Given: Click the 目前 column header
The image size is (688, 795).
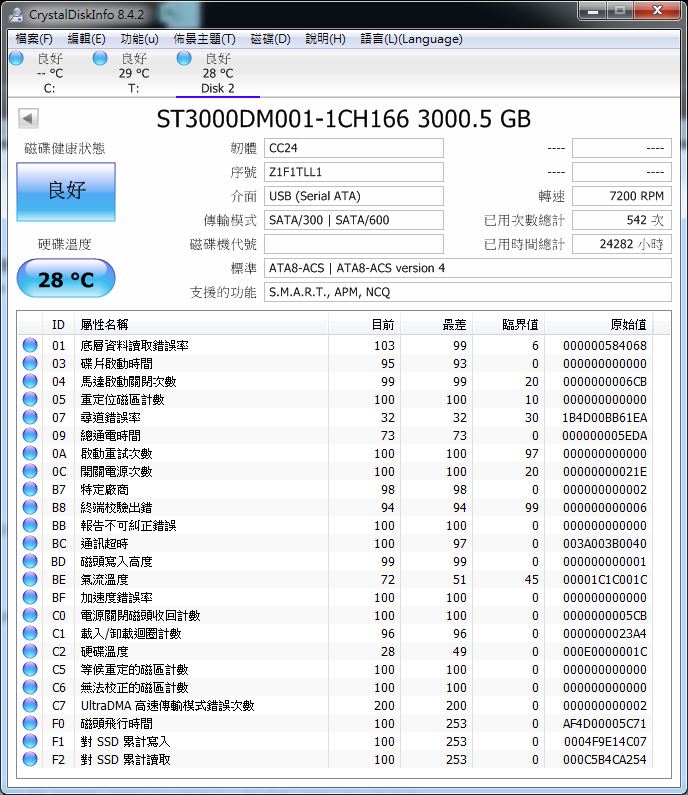Looking at the screenshot, I should point(365,324).
